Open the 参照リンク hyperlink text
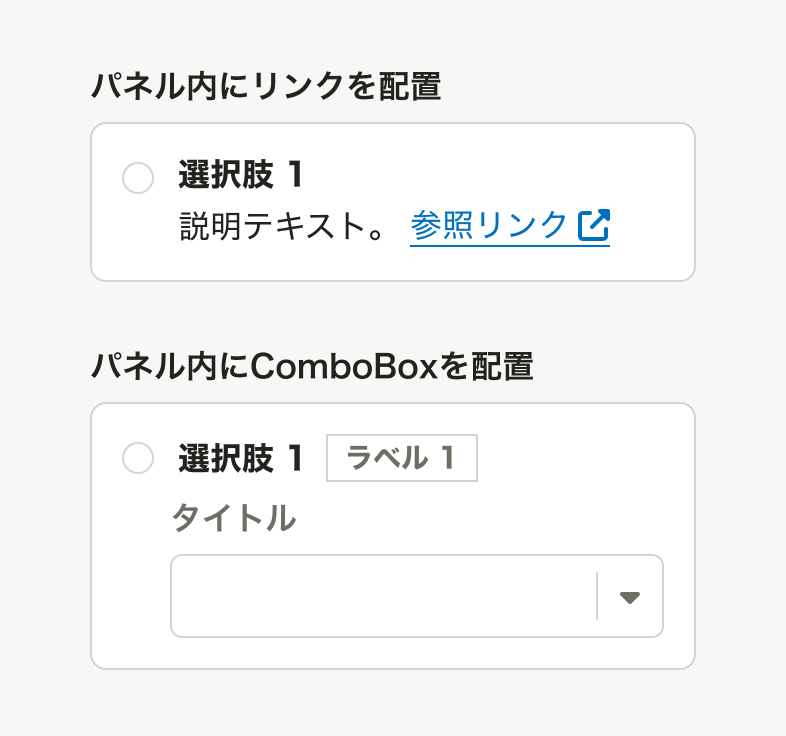The image size is (786, 736). (489, 226)
